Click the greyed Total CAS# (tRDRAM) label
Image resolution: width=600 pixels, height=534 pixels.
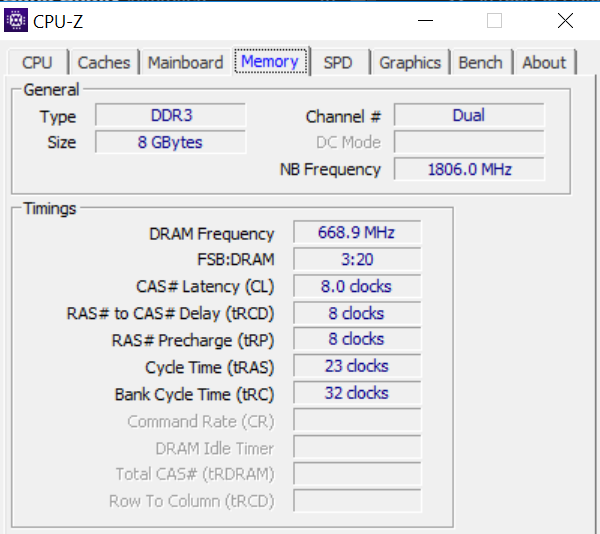tap(195, 474)
